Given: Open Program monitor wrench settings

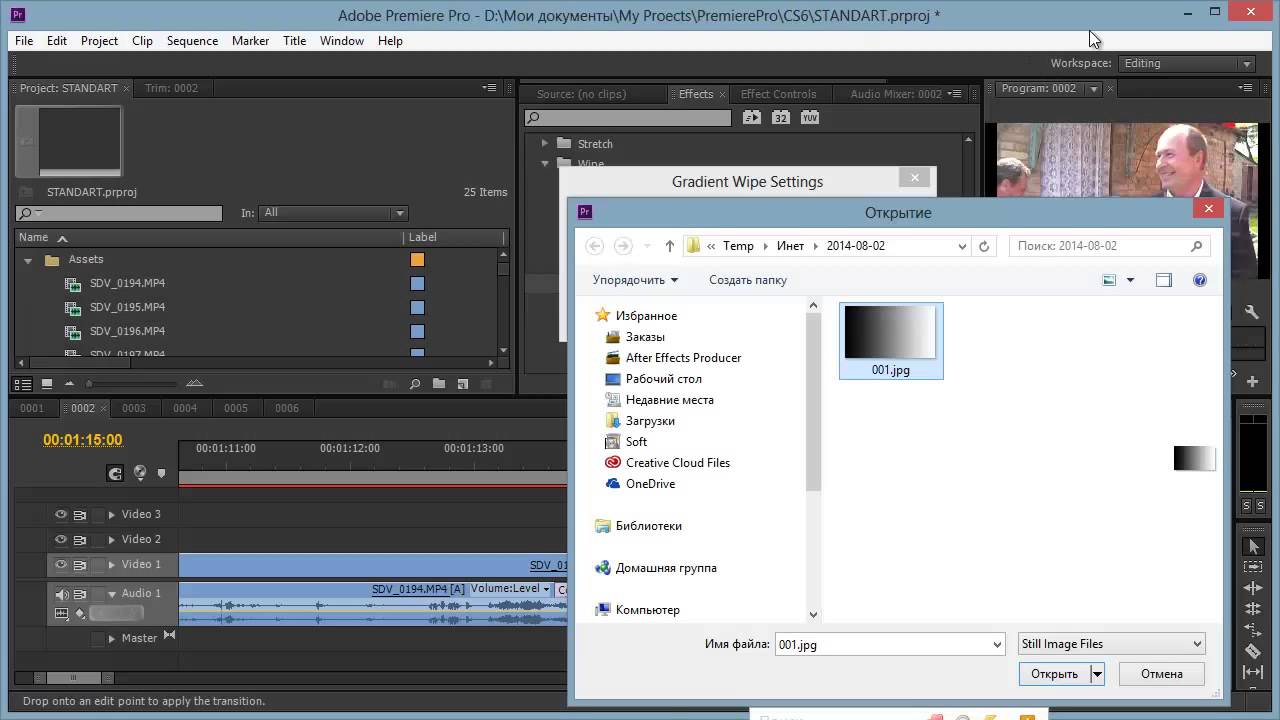Looking at the screenshot, I should (1251, 312).
